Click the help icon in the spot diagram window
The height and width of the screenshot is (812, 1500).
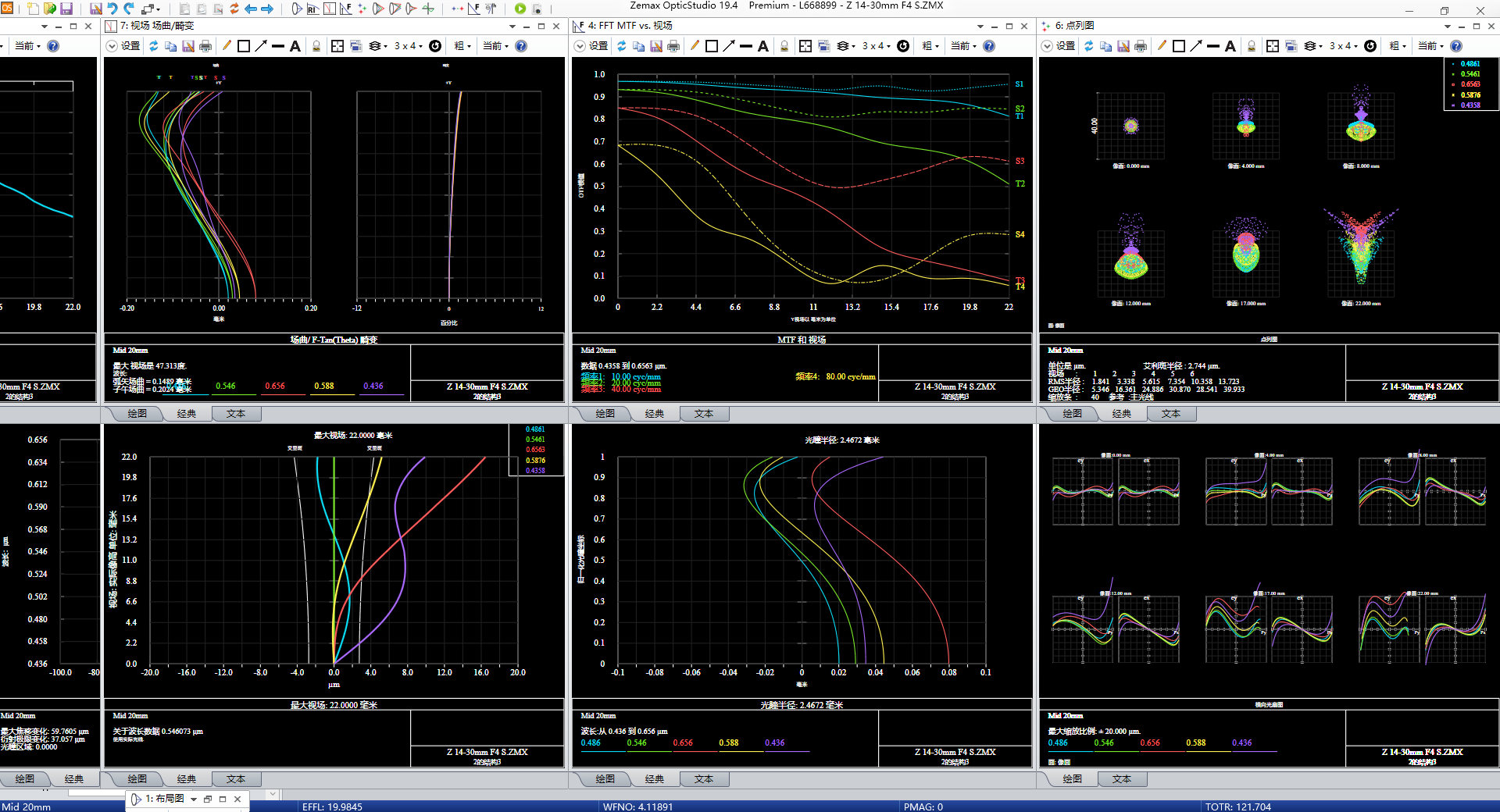pos(1456,46)
